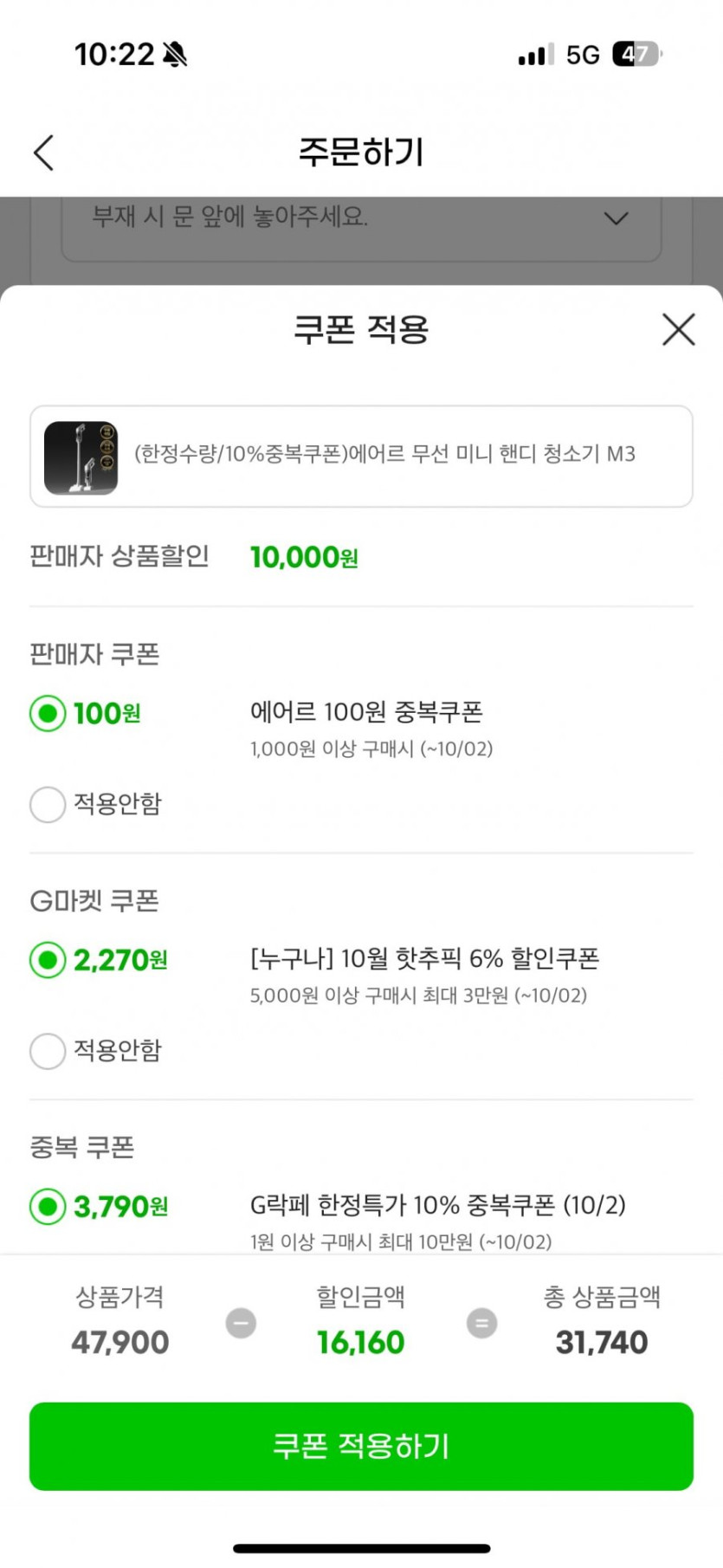Tap the home indicator bar
Viewport: 723px width, 1568px height.
361,1548
